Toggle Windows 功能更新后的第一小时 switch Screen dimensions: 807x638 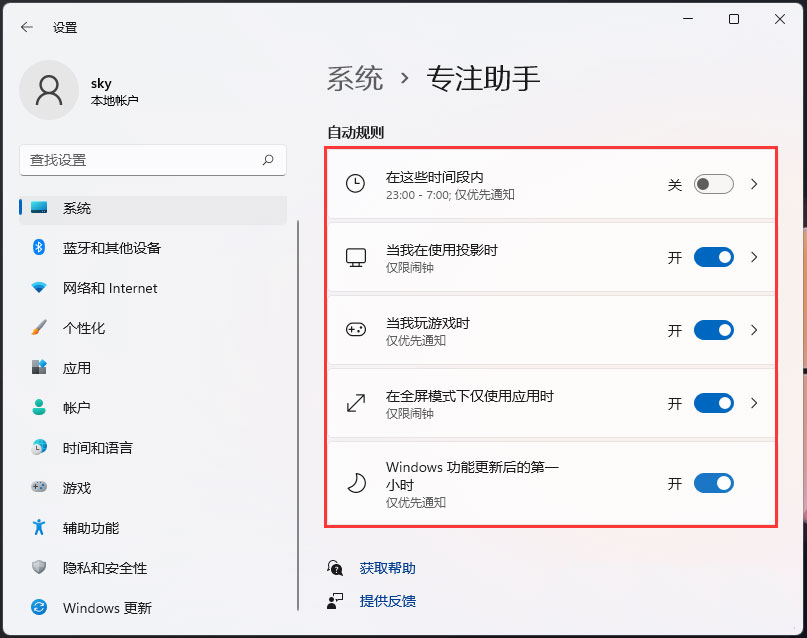[x=714, y=483]
